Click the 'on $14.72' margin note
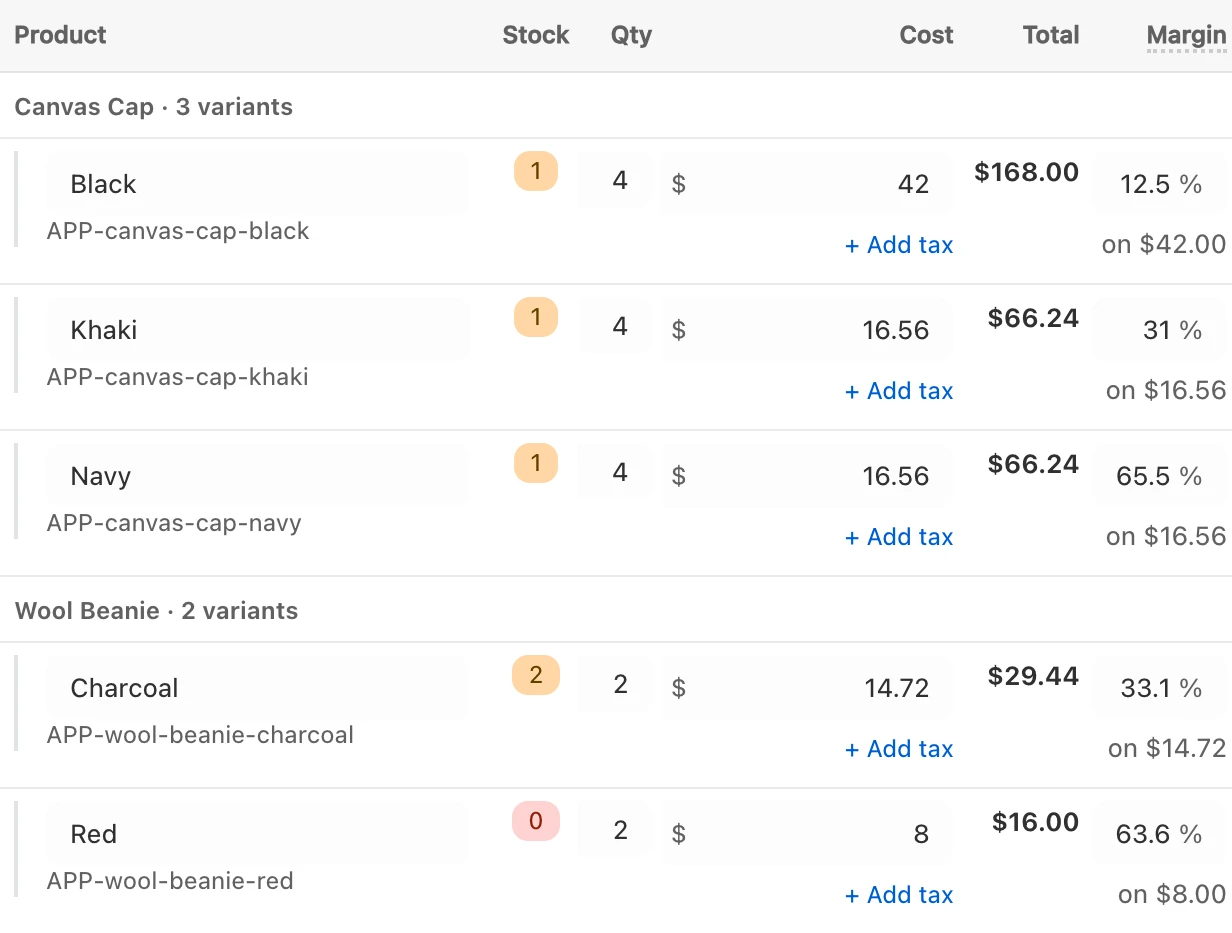 click(1167, 749)
